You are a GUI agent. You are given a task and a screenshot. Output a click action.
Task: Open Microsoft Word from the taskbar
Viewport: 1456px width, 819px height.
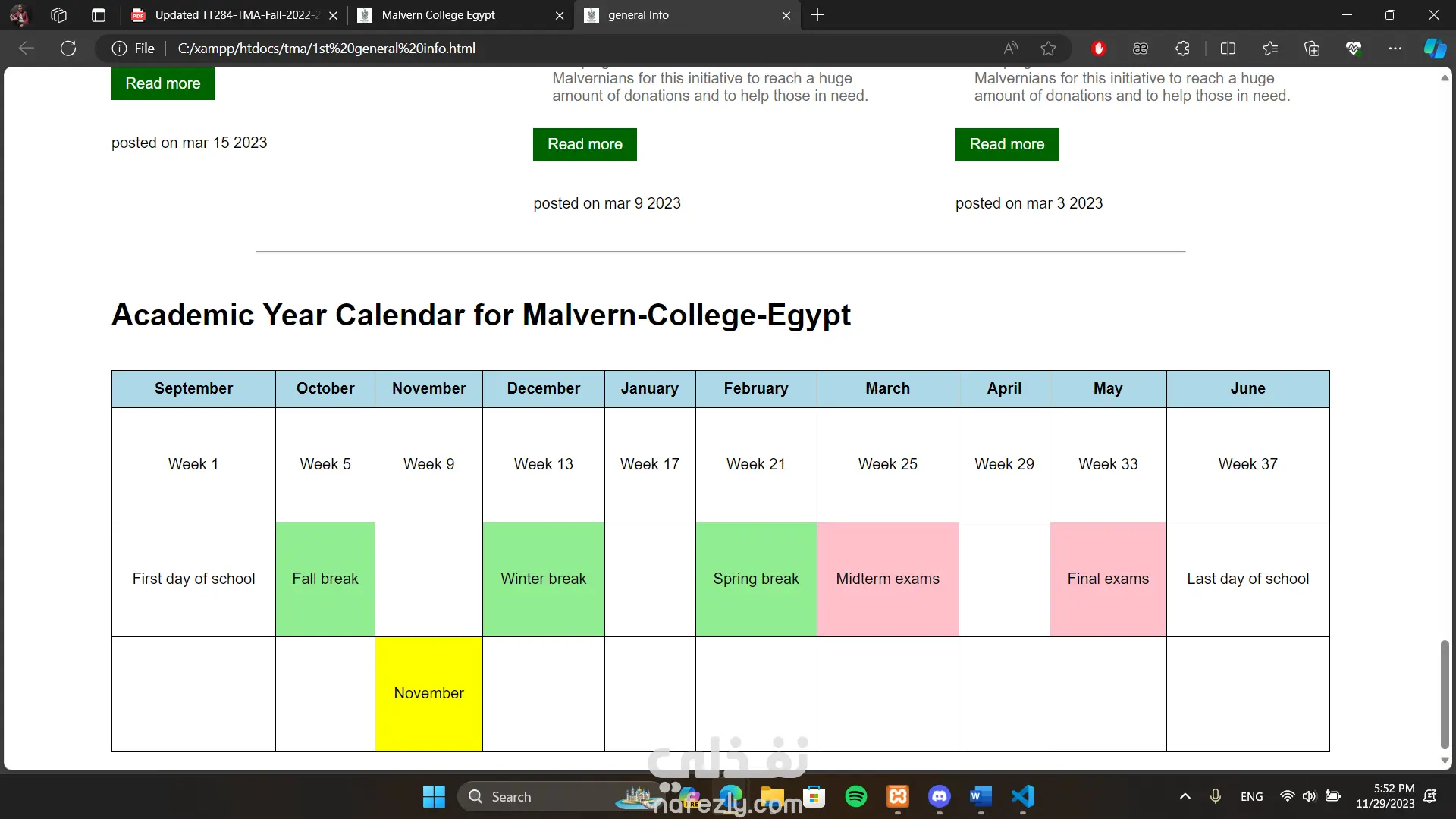coord(981,797)
